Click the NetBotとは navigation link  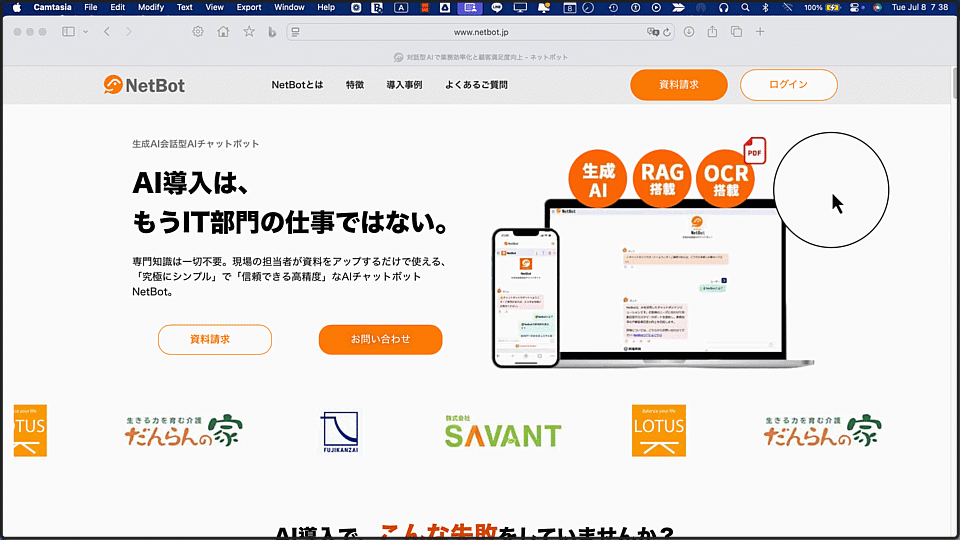(297, 85)
